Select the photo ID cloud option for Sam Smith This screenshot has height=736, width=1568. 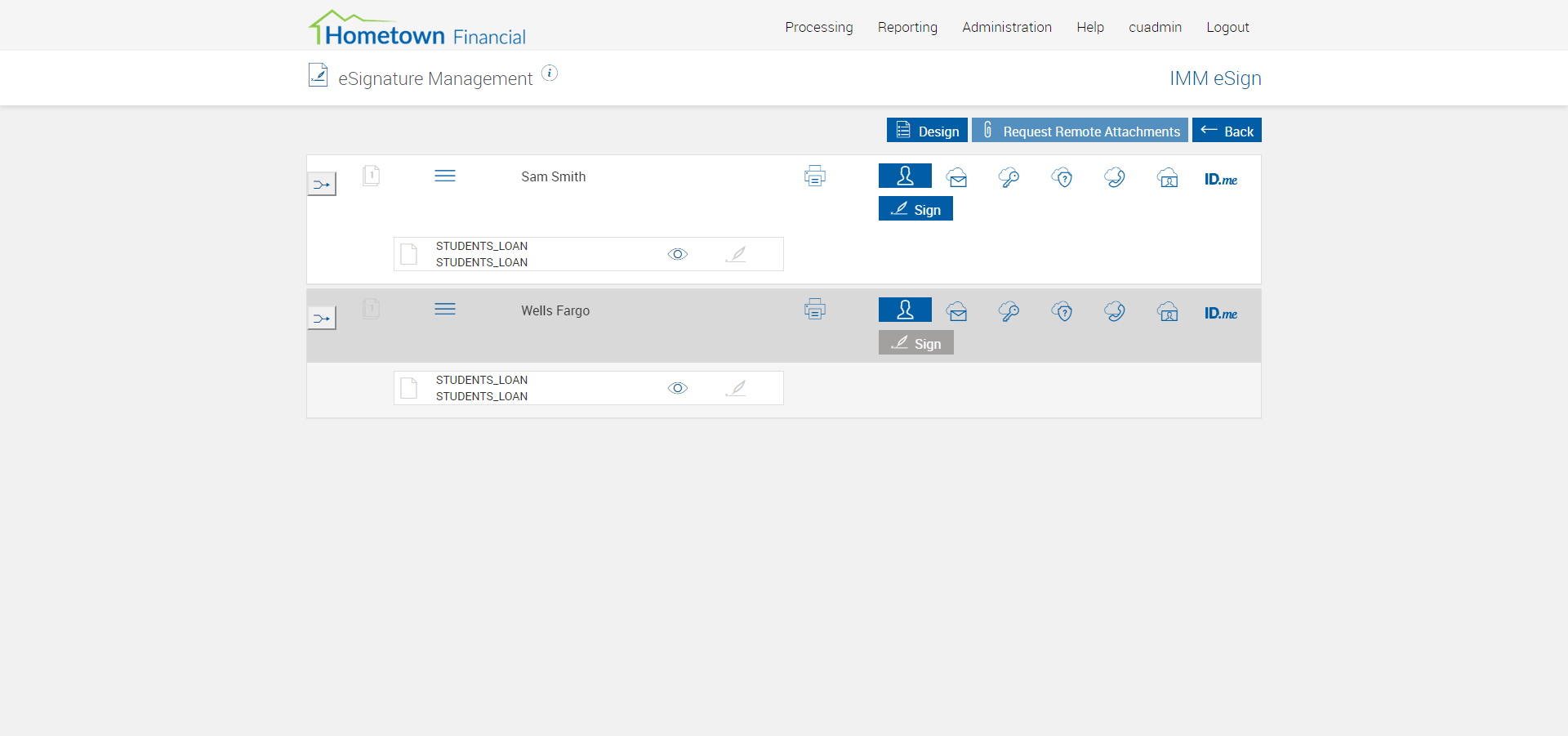pos(1168,177)
